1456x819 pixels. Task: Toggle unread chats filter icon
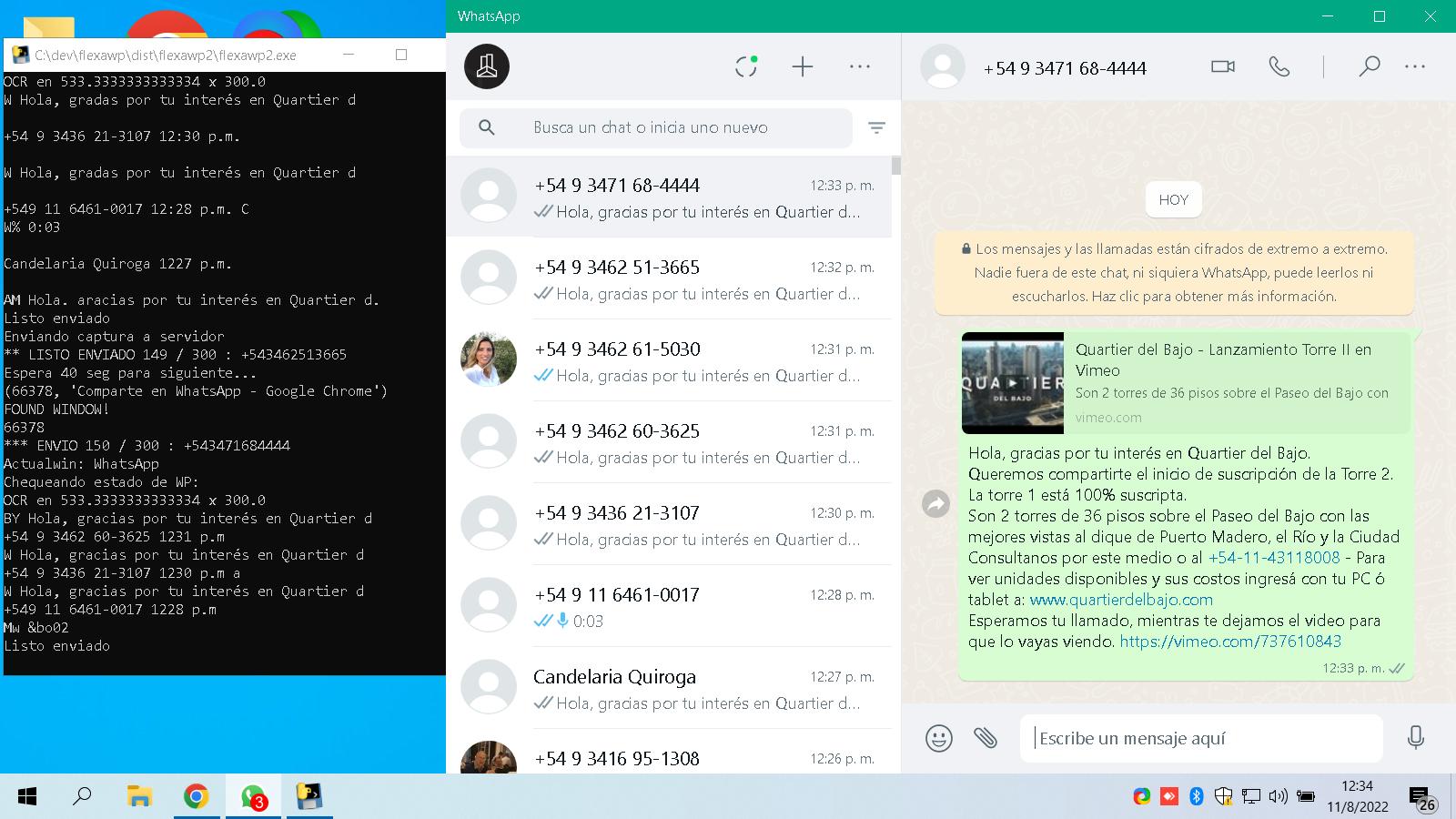pyautogui.click(x=876, y=127)
